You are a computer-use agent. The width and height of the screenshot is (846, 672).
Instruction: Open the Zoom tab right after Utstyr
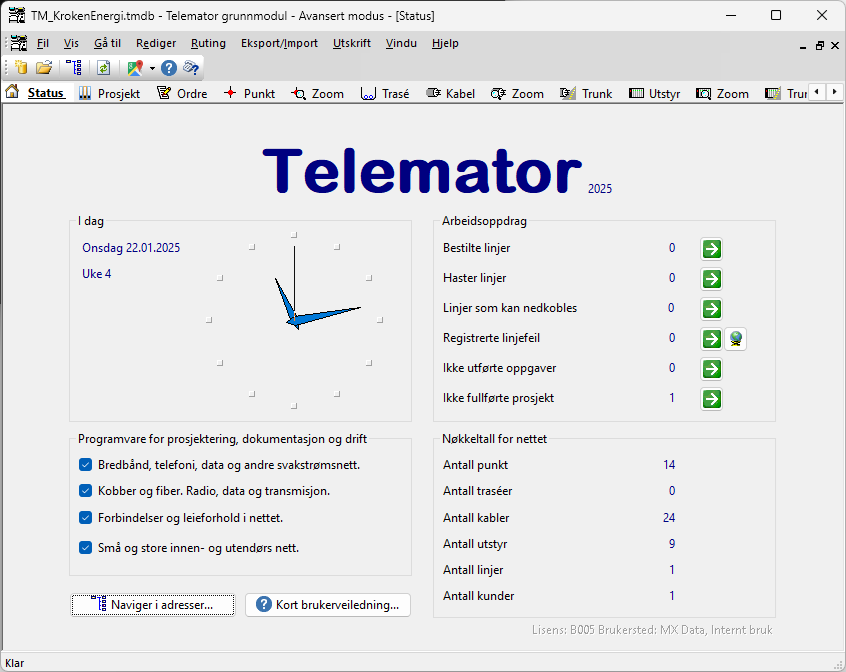[722, 93]
